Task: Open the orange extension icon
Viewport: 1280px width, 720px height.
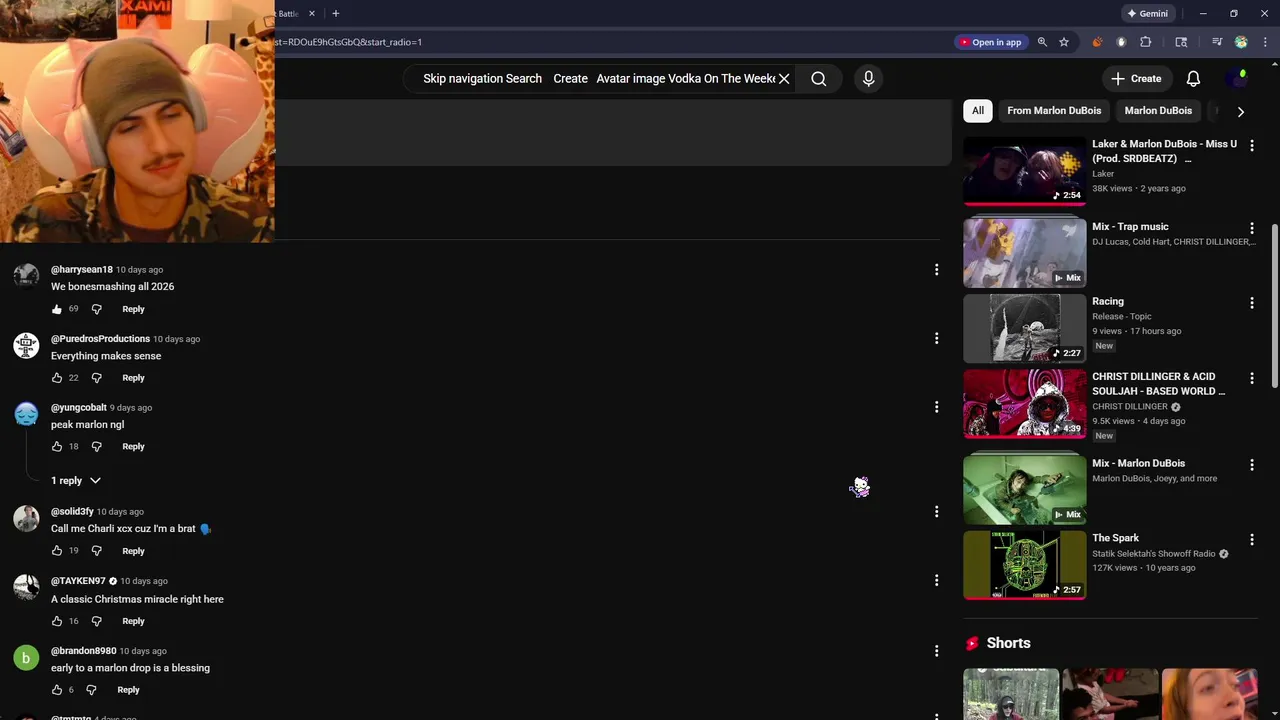Action: (x=1097, y=42)
